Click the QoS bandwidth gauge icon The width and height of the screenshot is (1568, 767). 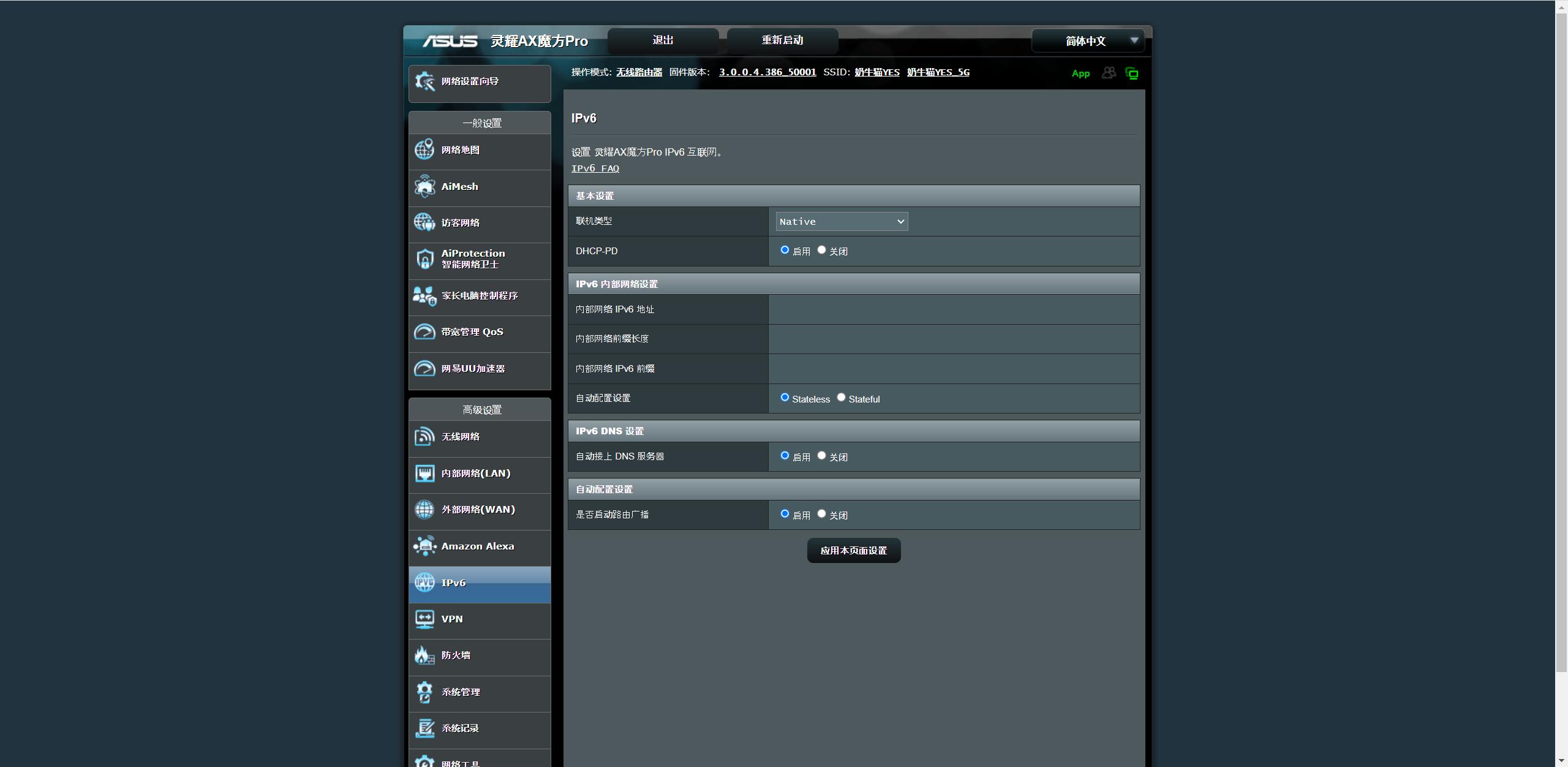coord(424,332)
